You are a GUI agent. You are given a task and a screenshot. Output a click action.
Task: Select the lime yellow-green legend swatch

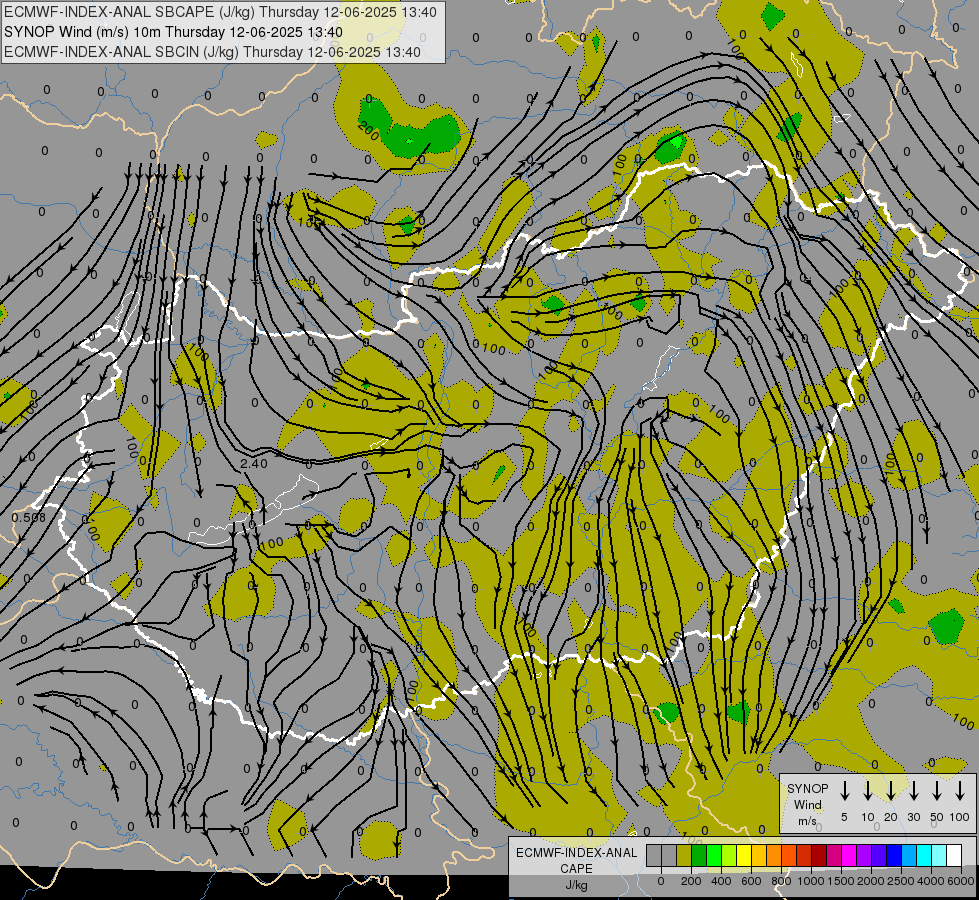pos(729,855)
